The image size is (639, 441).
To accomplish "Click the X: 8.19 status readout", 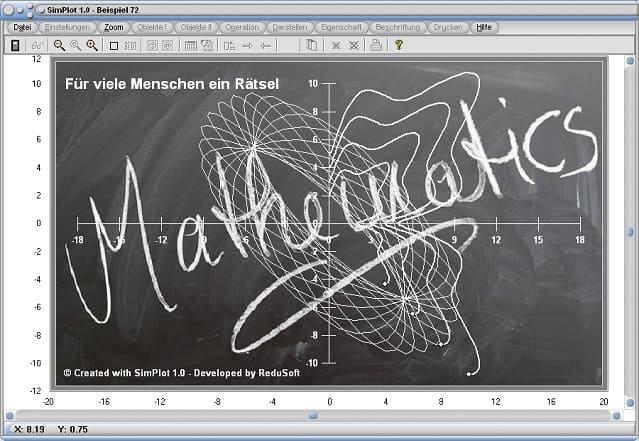I will click(x=29, y=429).
